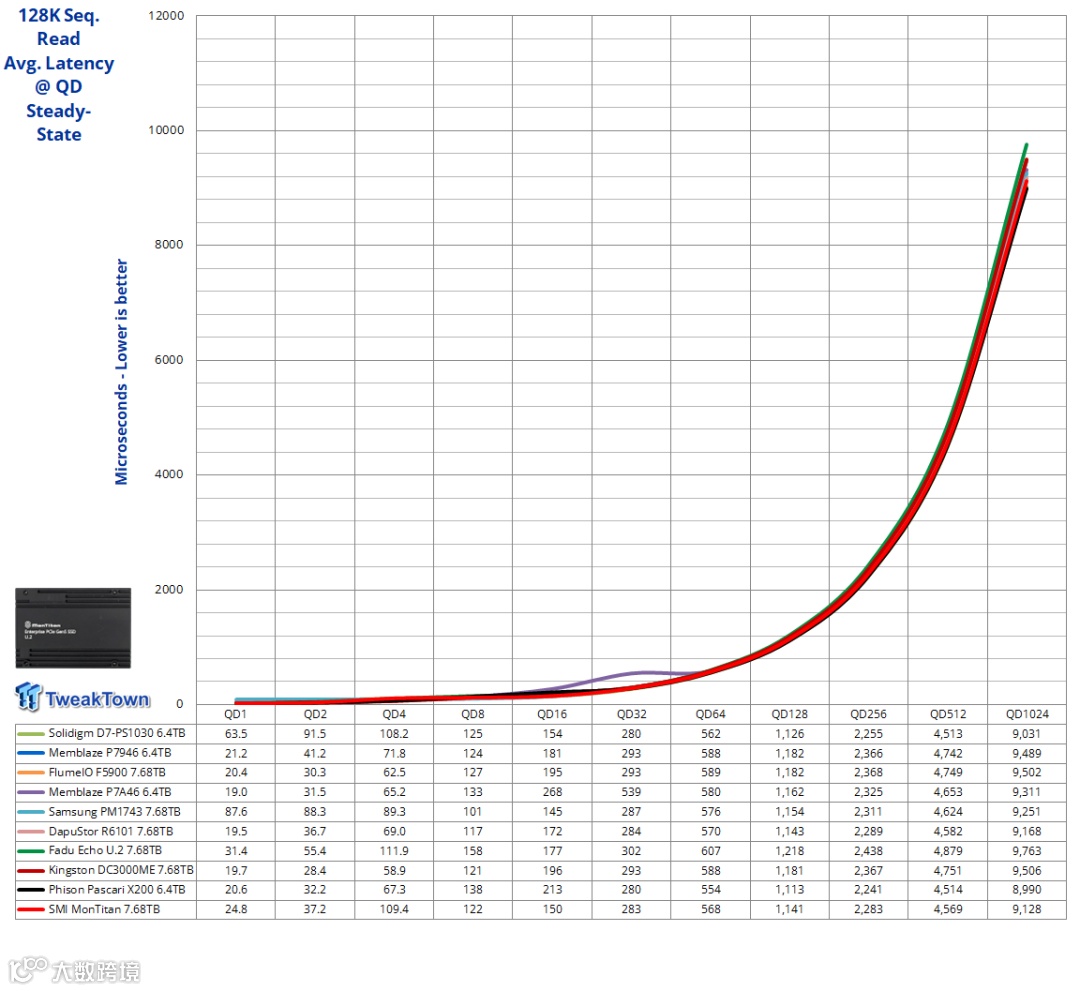Click the 8000 y-axis label

click(169, 244)
